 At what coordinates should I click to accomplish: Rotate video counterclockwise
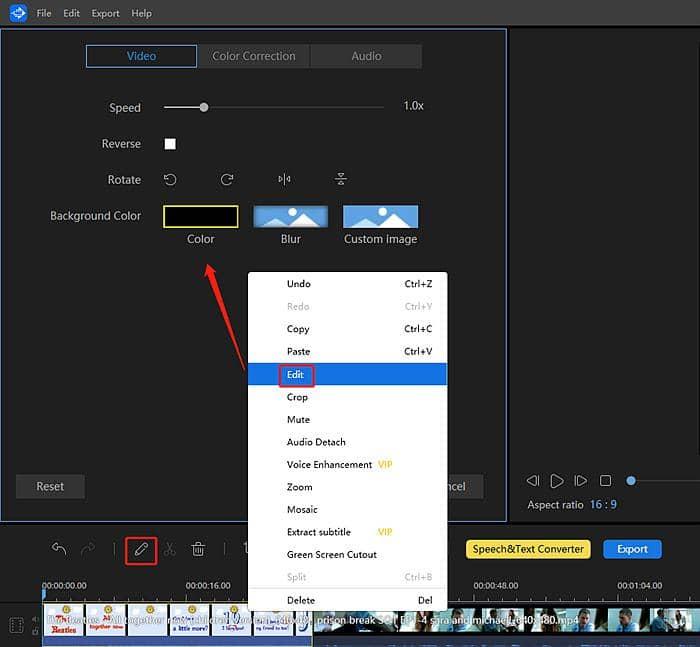pos(170,179)
